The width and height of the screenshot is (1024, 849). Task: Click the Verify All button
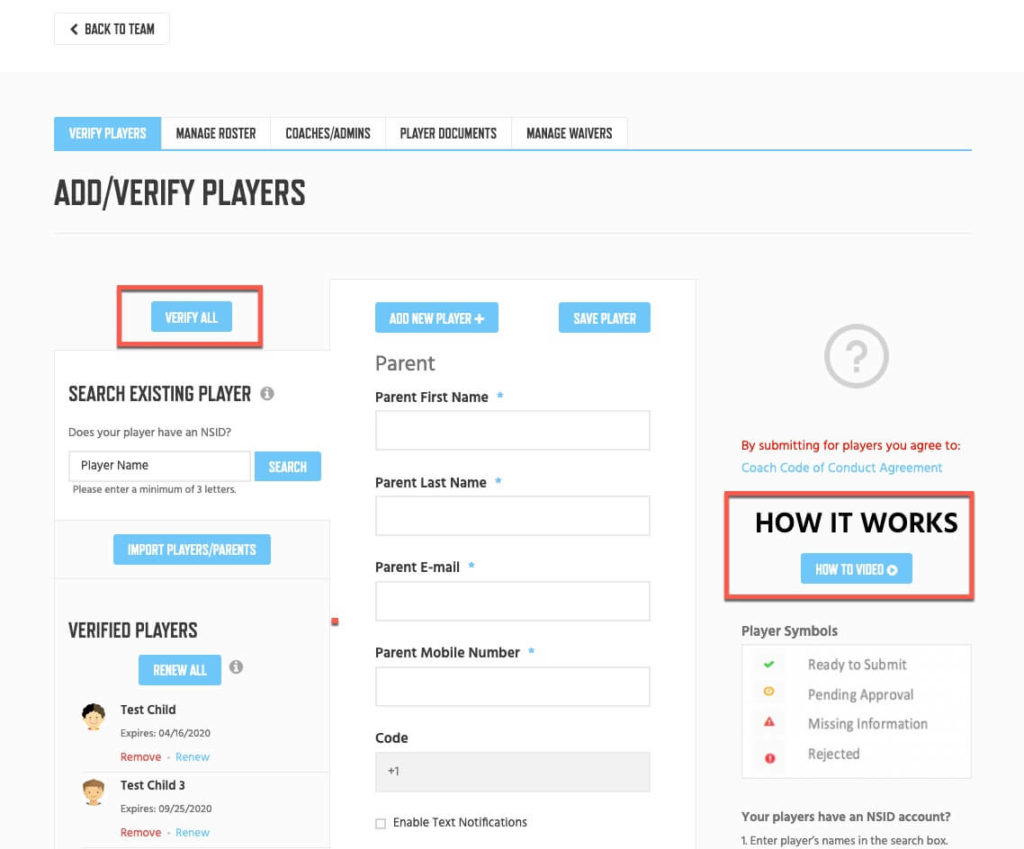pyautogui.click(x=191, y=317)
